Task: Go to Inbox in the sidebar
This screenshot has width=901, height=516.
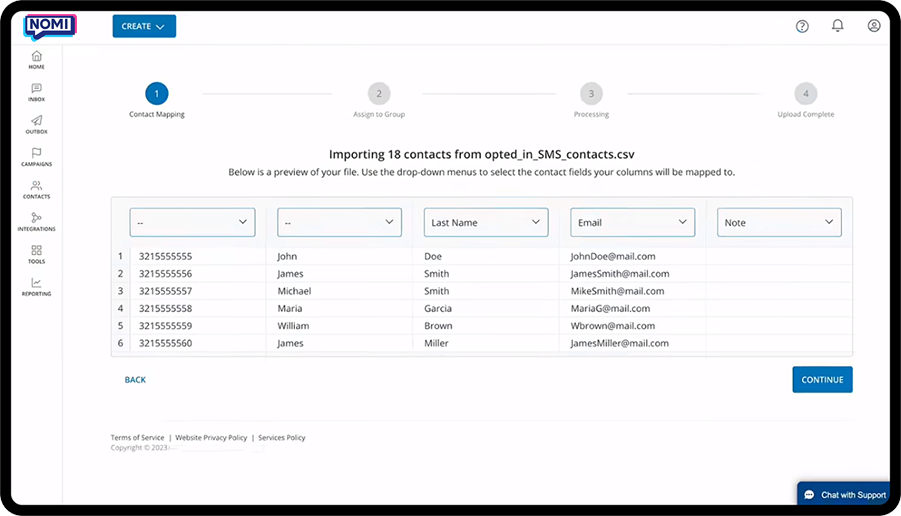Action: click(x=37, y=92)
